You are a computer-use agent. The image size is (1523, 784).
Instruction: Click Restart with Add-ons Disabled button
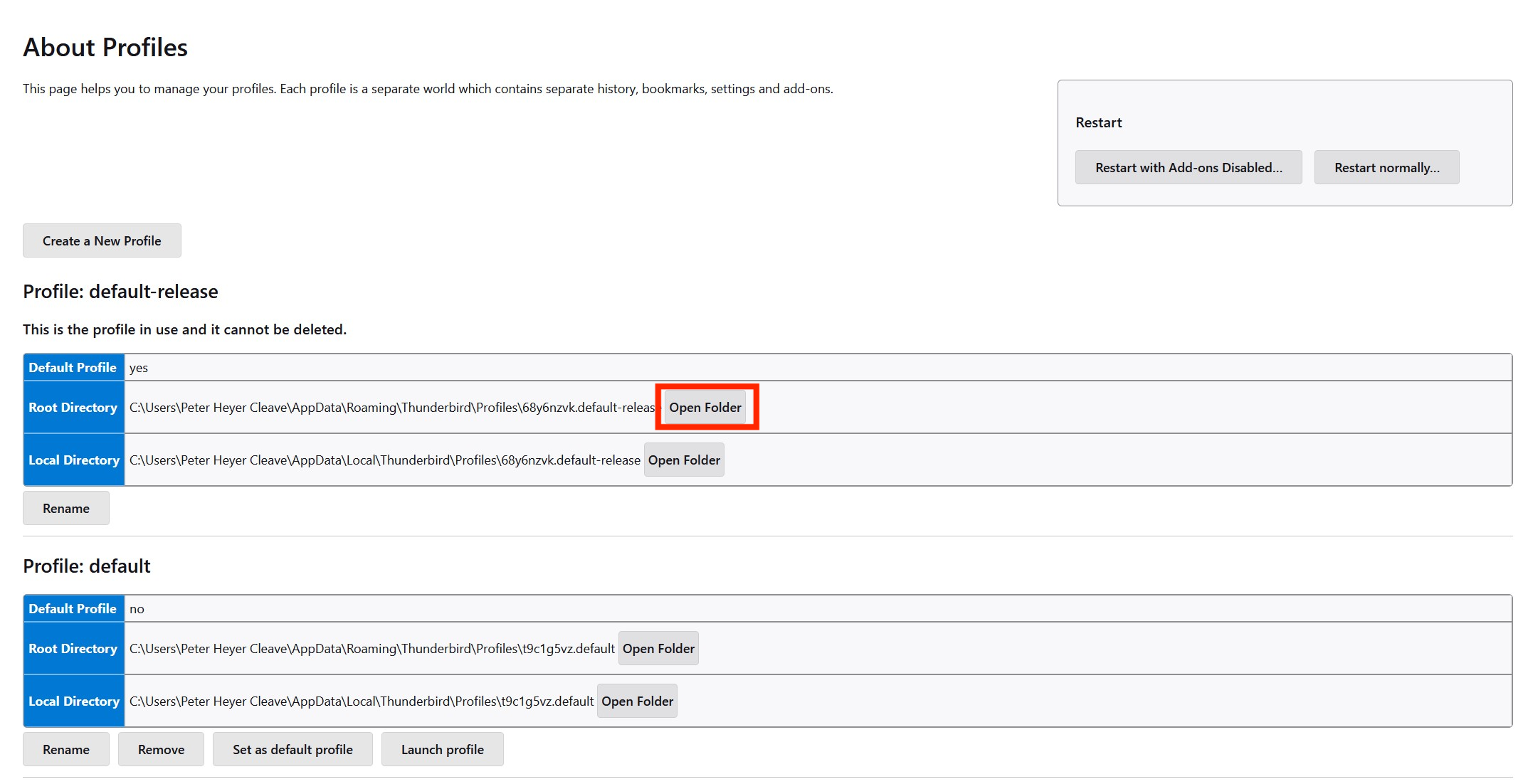coord(1188,167)
